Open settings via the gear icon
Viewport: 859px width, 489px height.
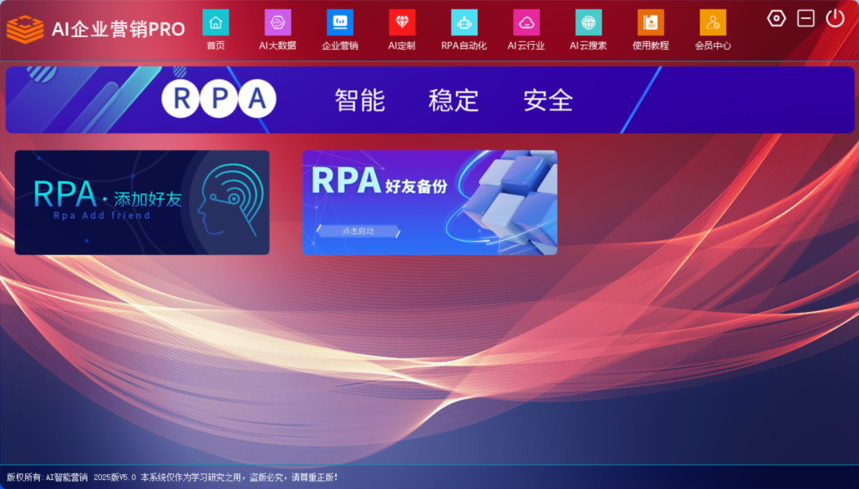[776, 18]
